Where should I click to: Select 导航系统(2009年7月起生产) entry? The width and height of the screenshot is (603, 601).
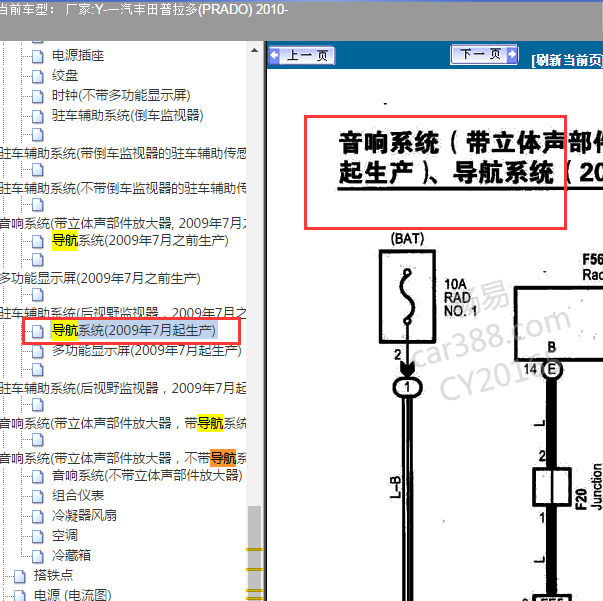pos(134,330)
